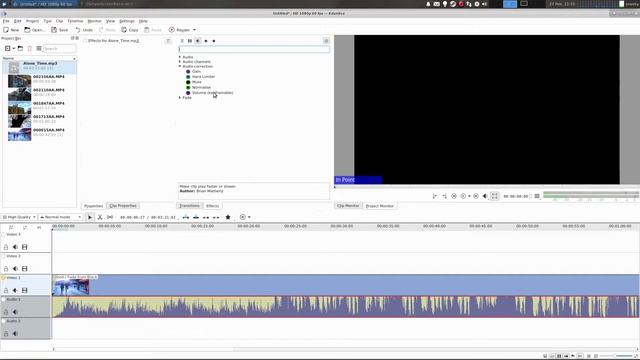
Task: Collapse the Audio correction category
Action: 180,66
